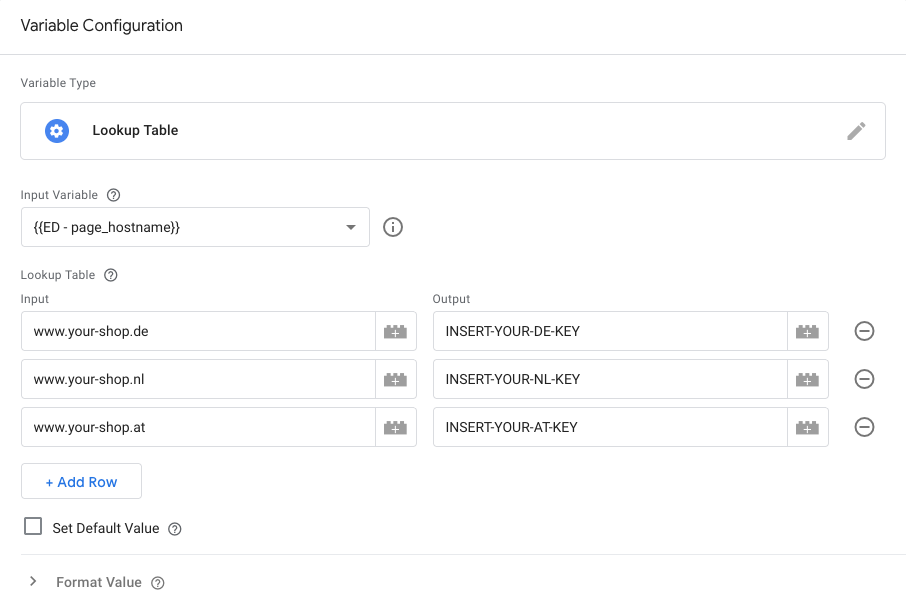Enable the Set Default Value checkbox

(x=33, y=527)
